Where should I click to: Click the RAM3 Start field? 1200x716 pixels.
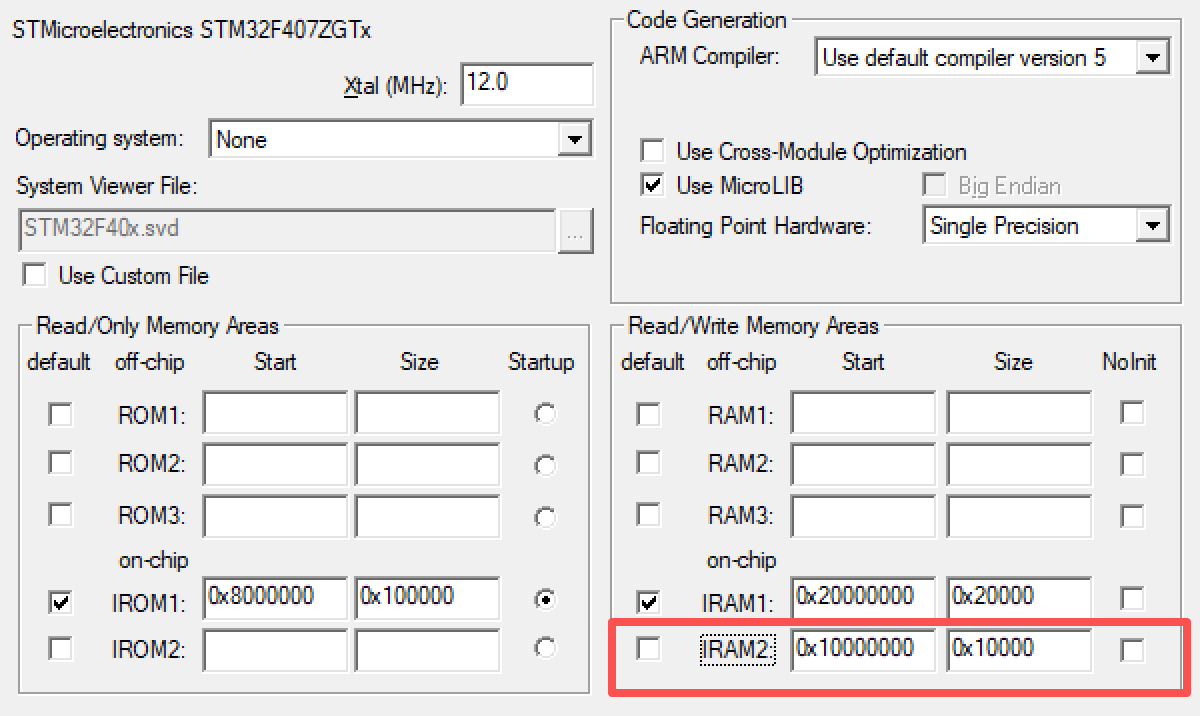(863, 516)
